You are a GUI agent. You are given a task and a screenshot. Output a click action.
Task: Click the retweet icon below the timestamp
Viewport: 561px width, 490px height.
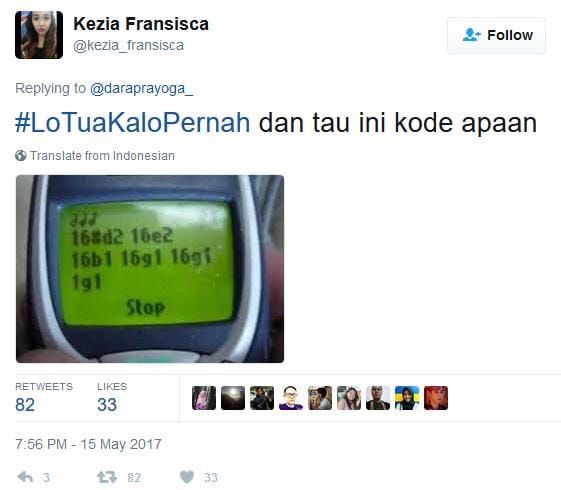point(107,477)
